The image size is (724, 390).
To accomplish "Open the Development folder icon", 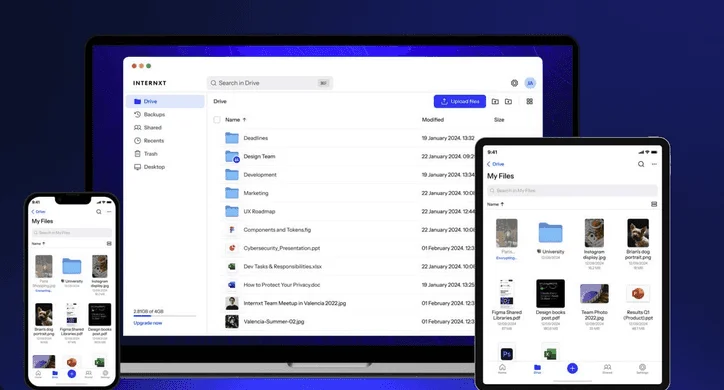I will point(232,174).
